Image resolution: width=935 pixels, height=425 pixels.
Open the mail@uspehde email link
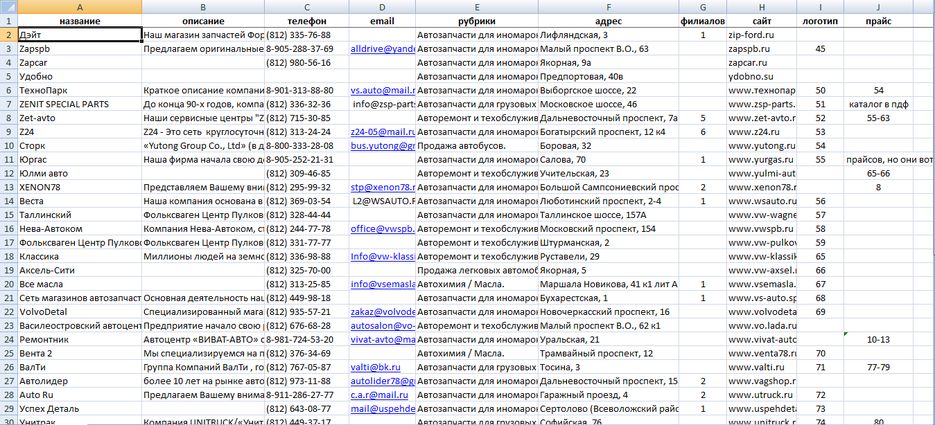(382, 408)
